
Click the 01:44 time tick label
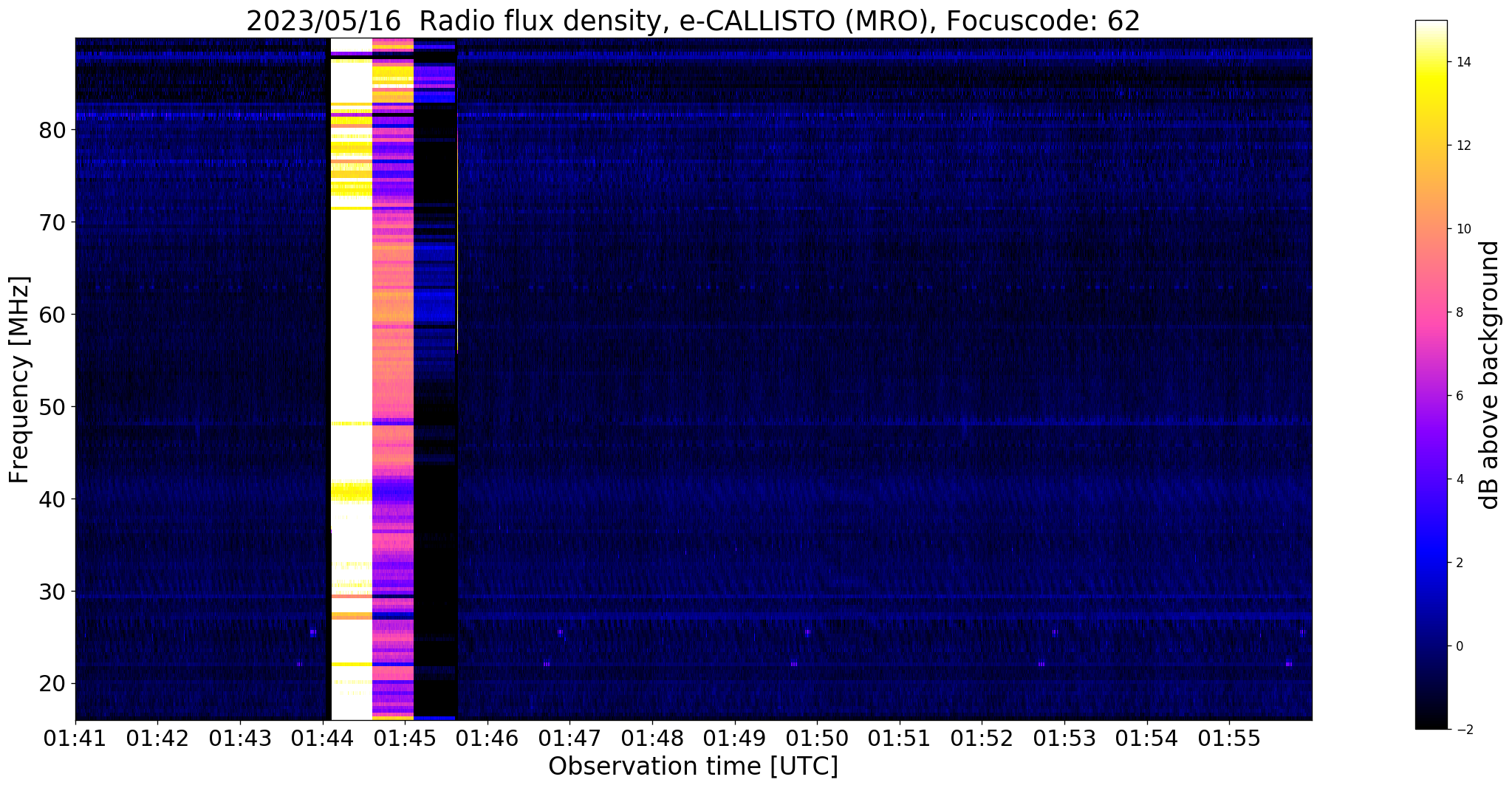coord(323,739)
